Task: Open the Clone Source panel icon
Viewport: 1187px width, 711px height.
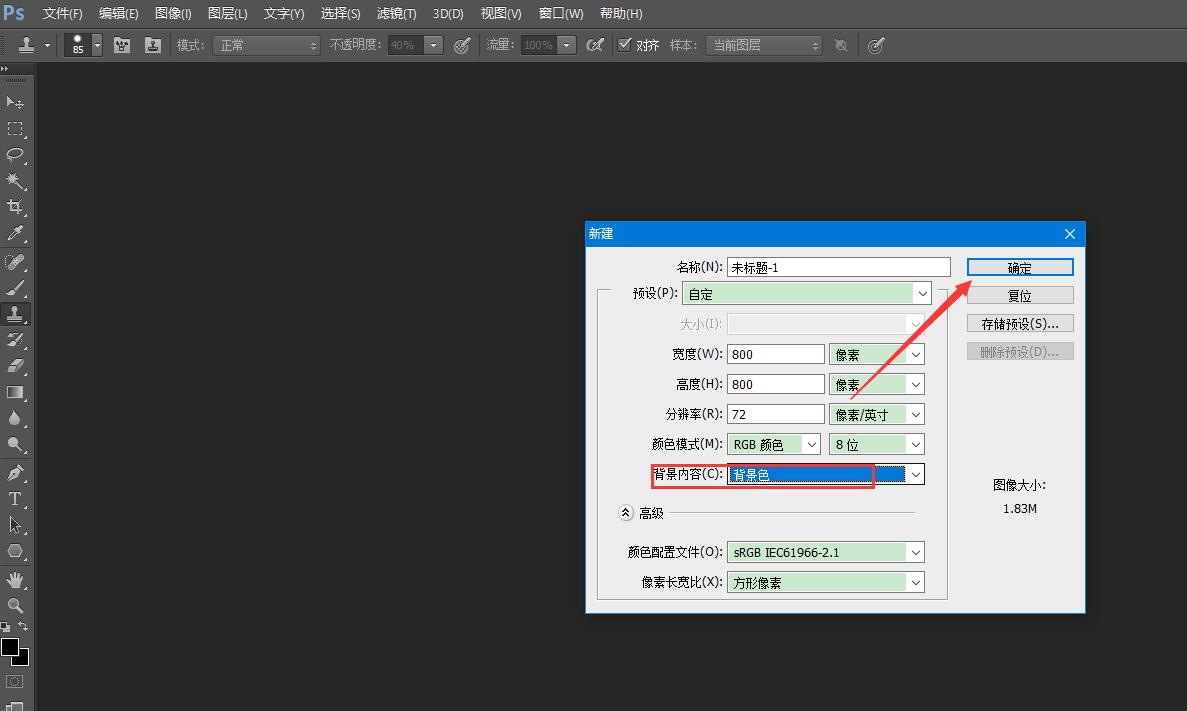Action: [x=153, y=45]
